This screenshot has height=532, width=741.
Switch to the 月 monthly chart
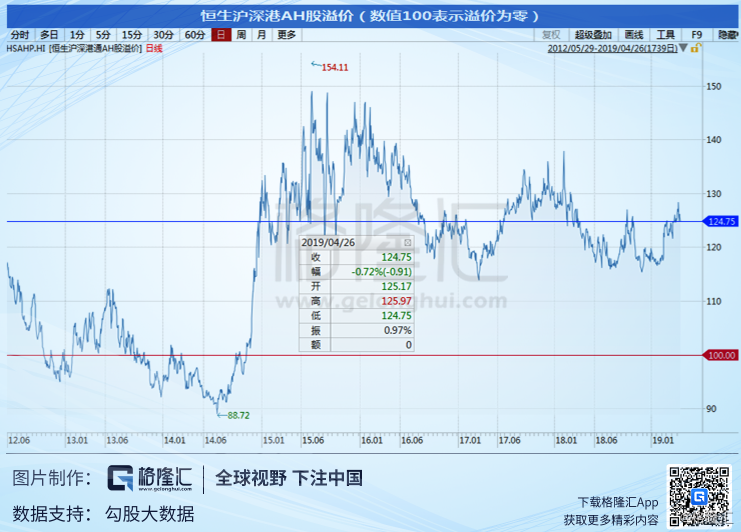261,35
